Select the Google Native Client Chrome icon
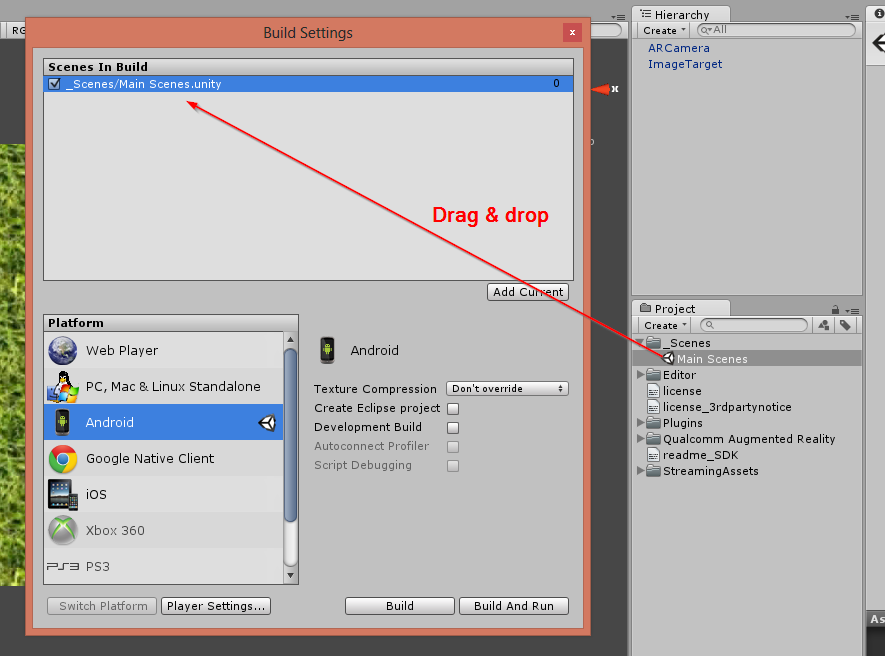The width and height of the screenshot is (885, 656). tap(62, 459)
